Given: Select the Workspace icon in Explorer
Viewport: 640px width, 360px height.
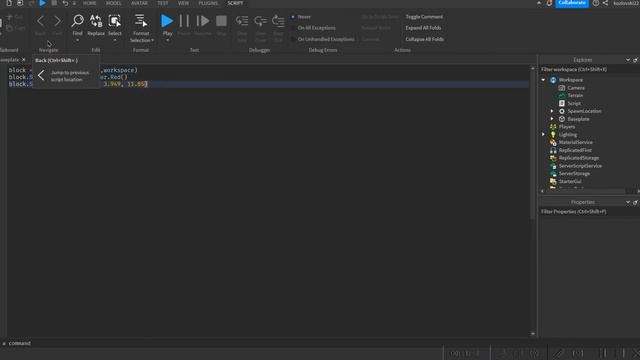Looking at the screenshot, I should click(x=553, y=80).
